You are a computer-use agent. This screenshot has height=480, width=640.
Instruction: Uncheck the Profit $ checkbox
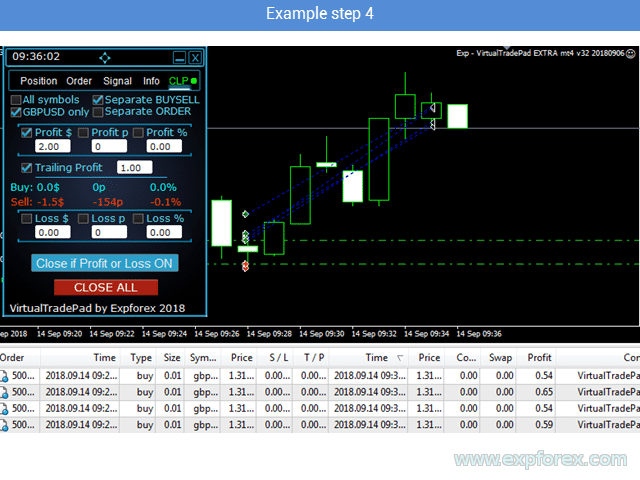click(x=27, y=133)
